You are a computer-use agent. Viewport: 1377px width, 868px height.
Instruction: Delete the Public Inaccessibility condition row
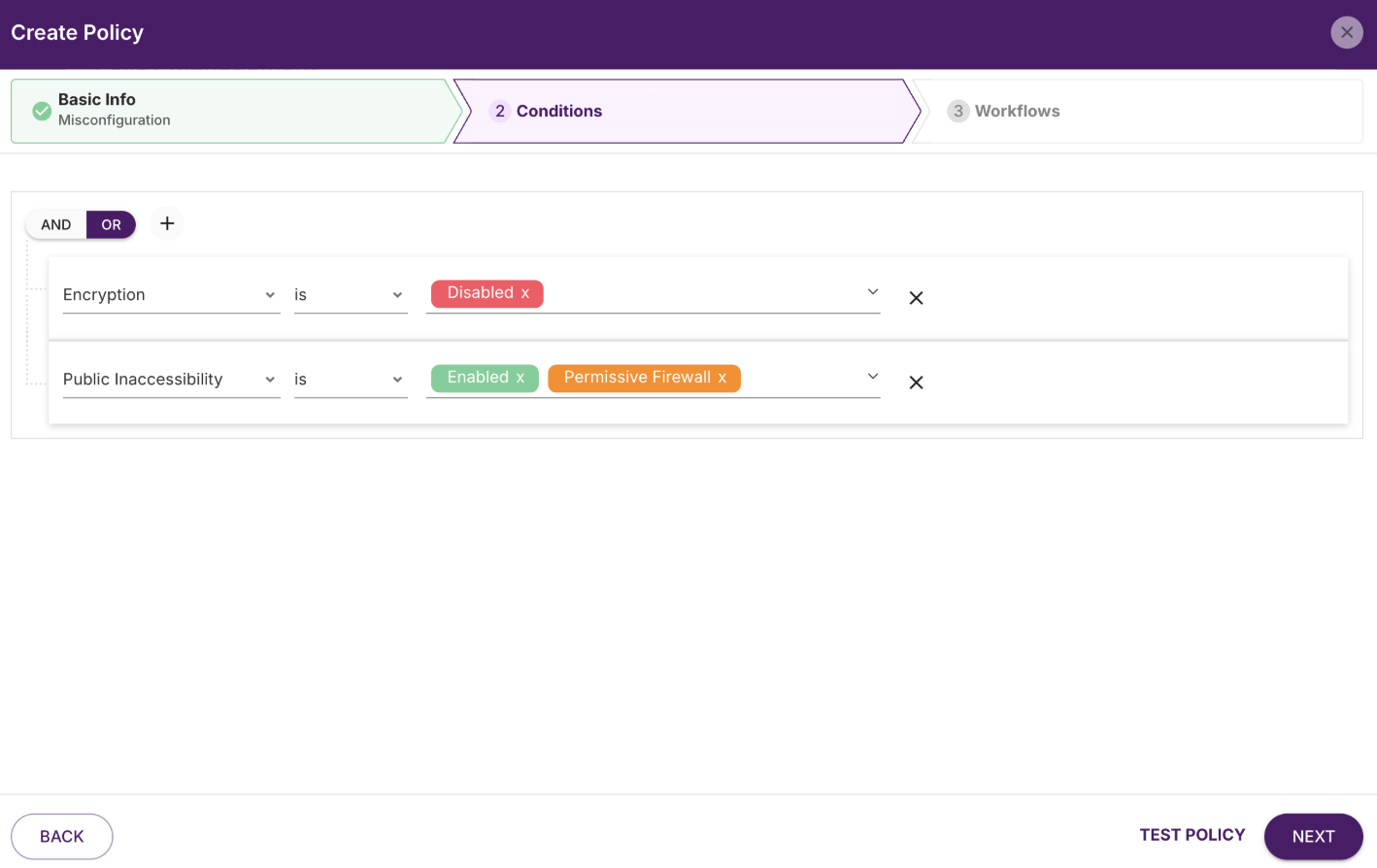[x=916, y=383]
